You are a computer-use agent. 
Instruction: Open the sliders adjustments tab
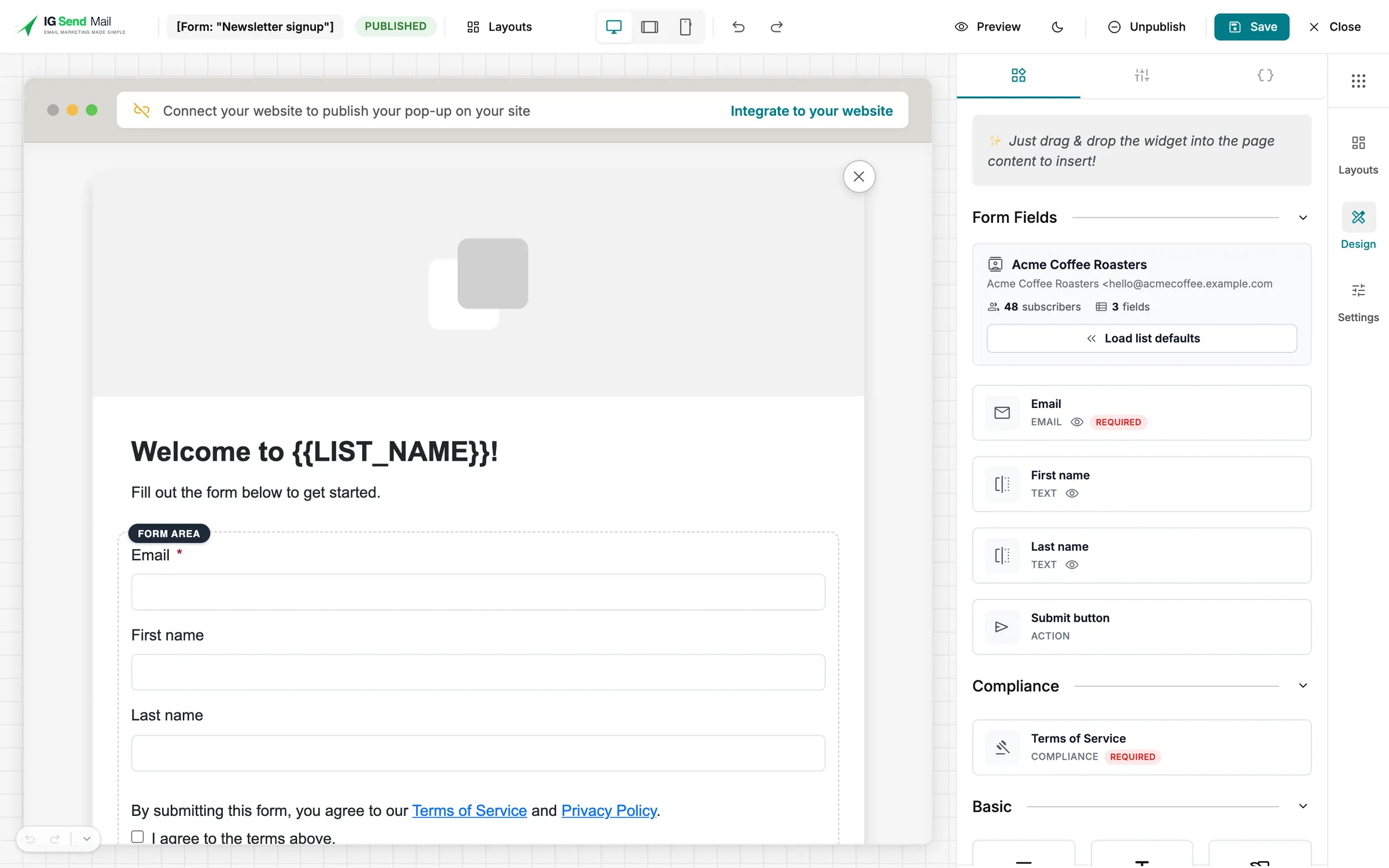[1141, 75]
